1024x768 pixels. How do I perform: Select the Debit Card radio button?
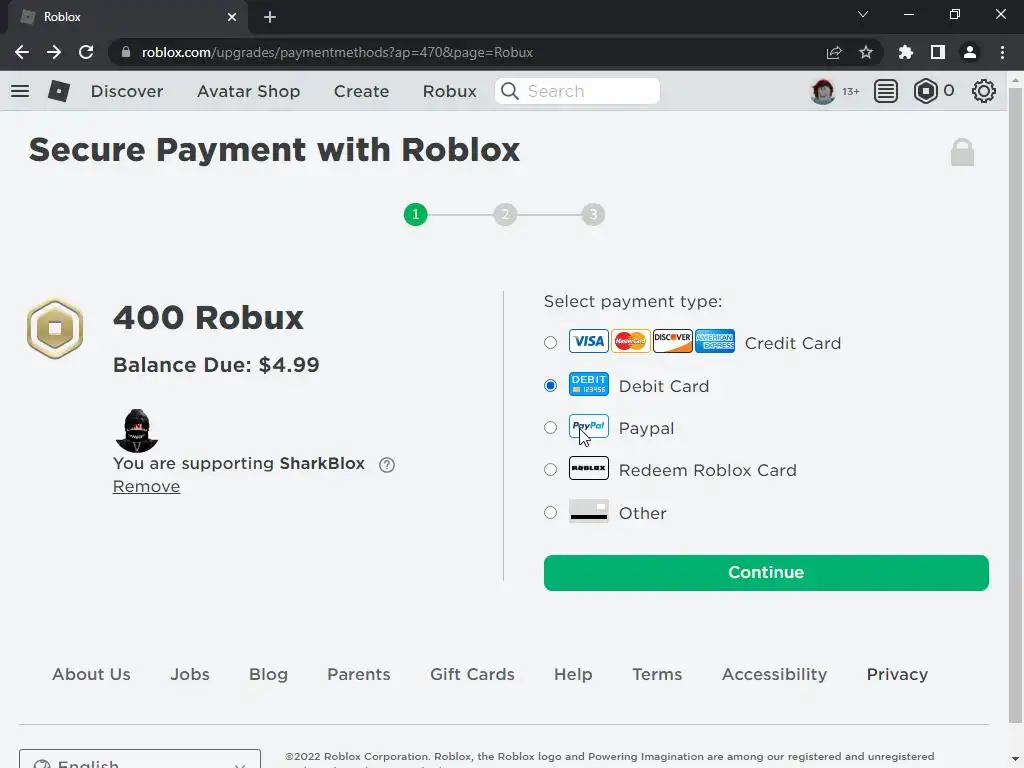[551, 385]
